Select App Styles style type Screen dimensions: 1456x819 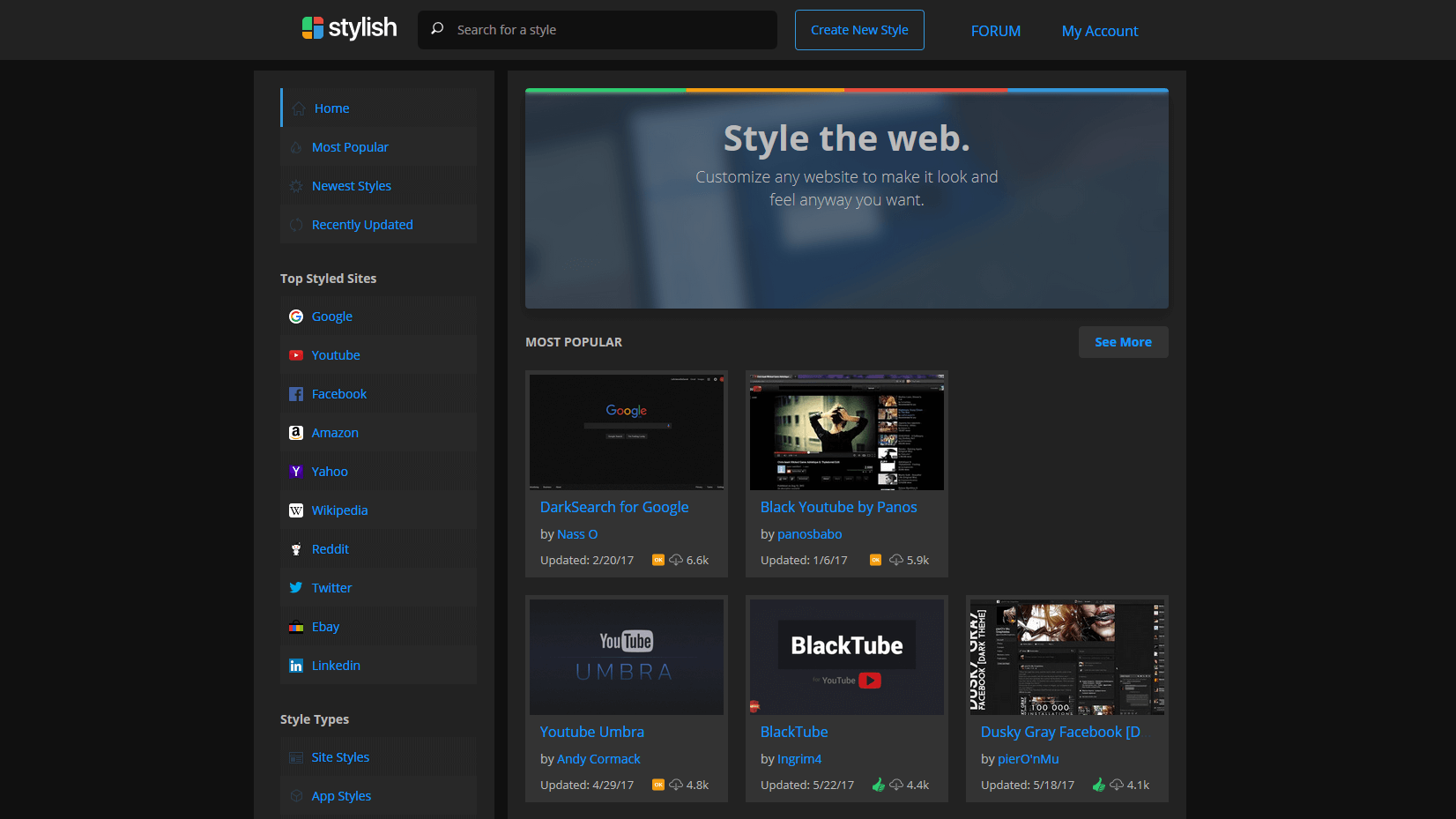379,795
